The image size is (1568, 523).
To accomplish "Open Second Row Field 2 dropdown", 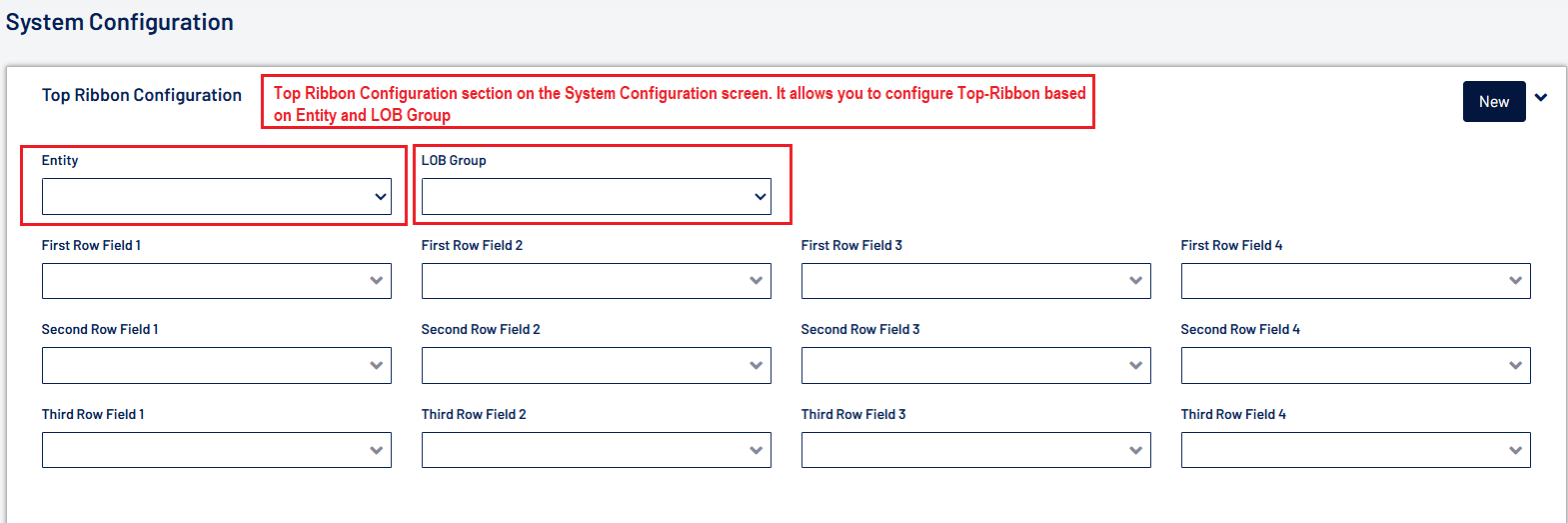I will point(596,366).
